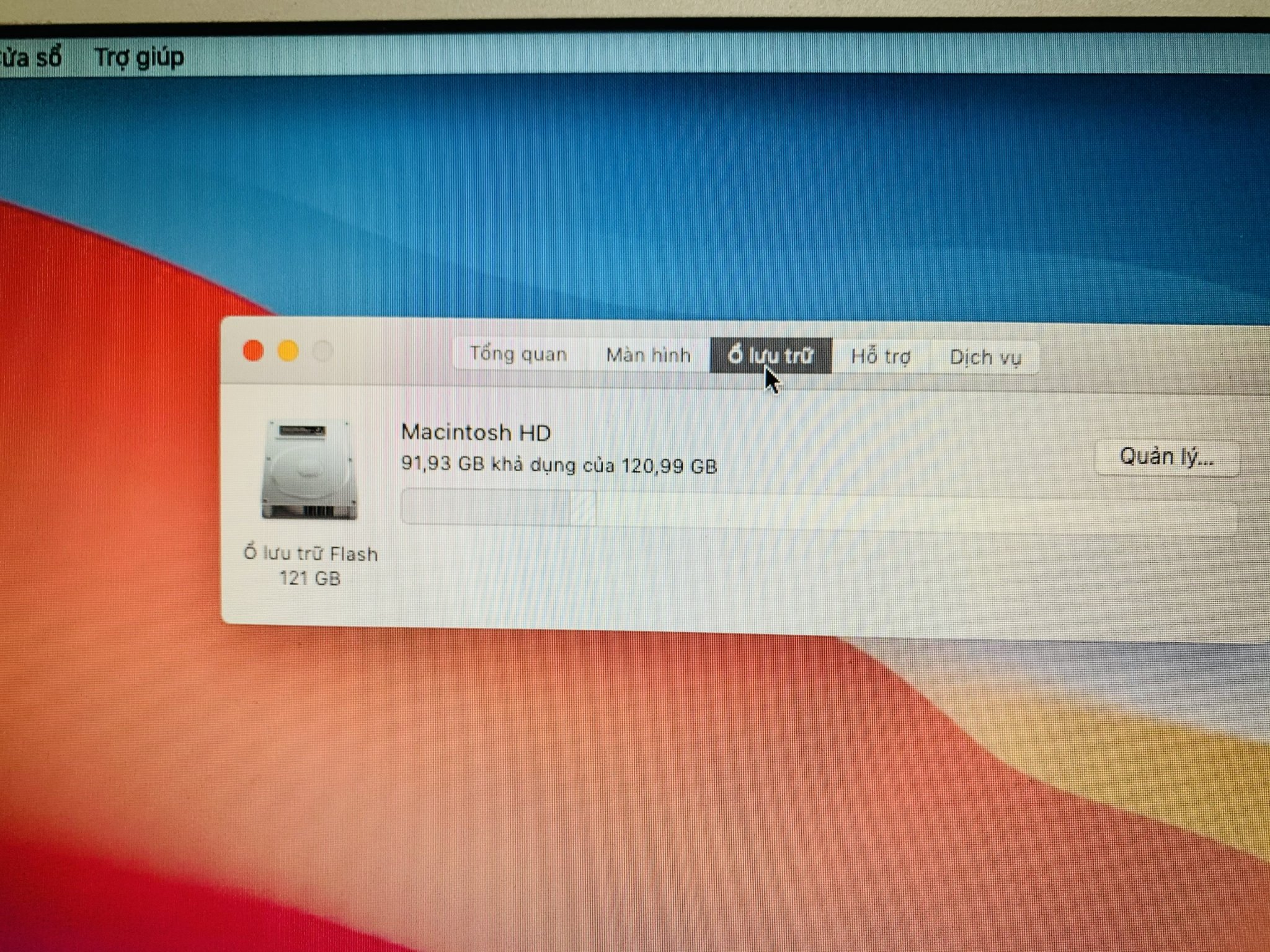Image resolution: width=1270 pixels, height=952 pixels.
Task: Click the 121 GB capacity label
Action: (310, 578)
